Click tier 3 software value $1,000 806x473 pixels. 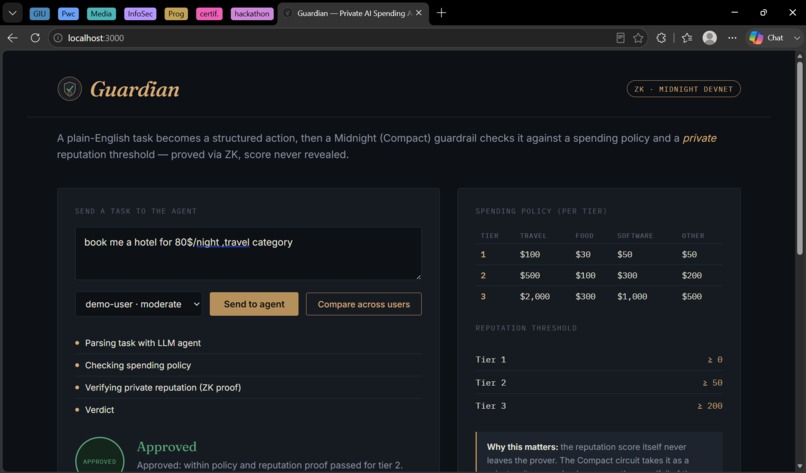pyautogui.click(x=632, y=297)
